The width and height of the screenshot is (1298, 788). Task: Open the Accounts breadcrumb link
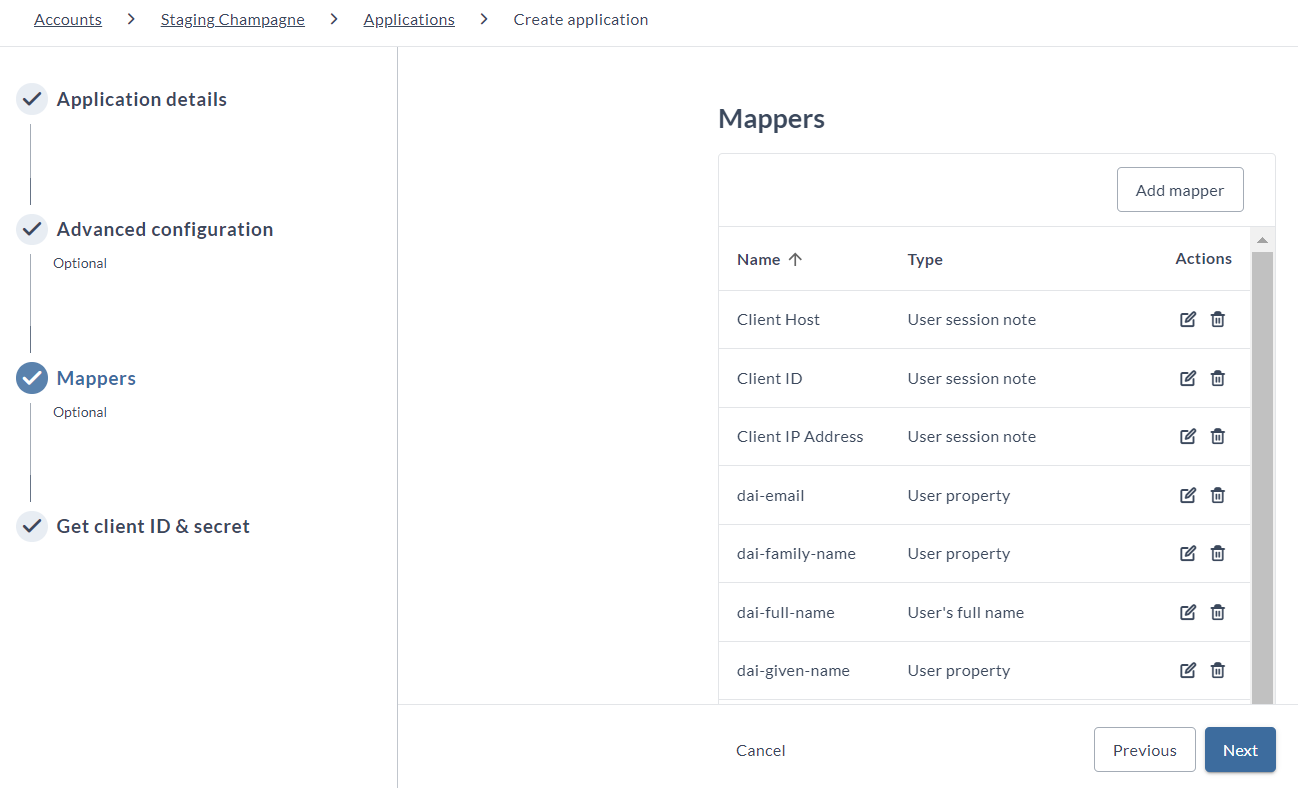coord(68,20)
